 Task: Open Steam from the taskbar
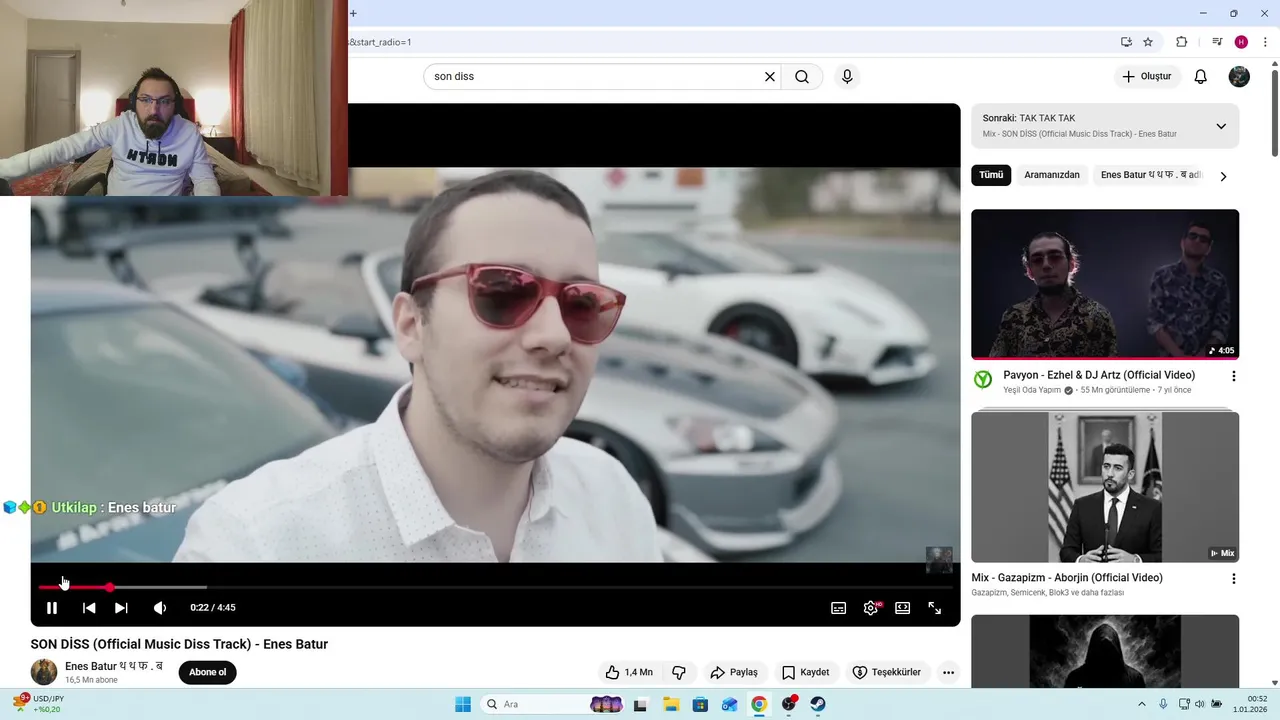817,704
